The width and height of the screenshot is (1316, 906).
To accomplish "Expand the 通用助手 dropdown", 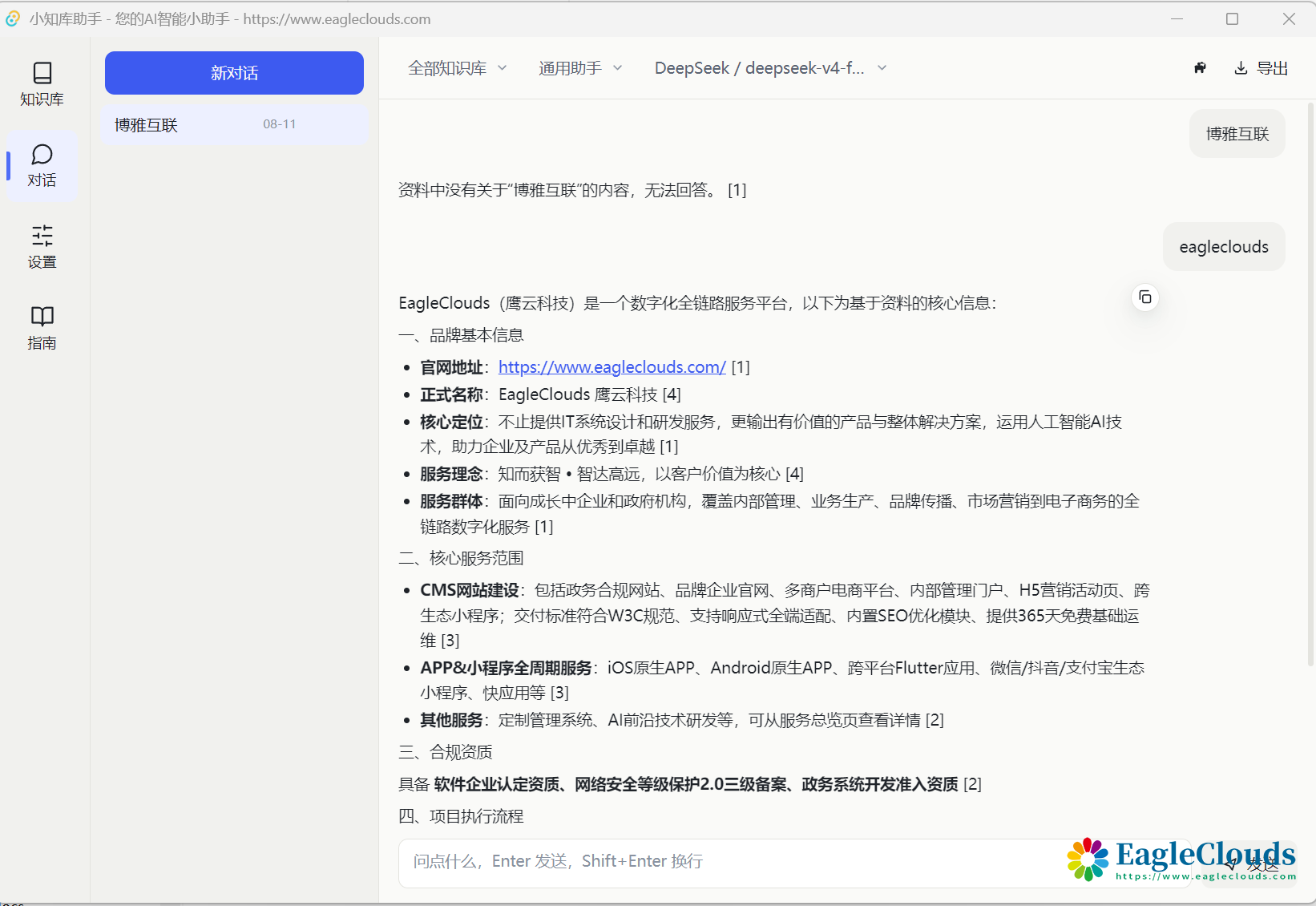I will click(x=579, y=68).
